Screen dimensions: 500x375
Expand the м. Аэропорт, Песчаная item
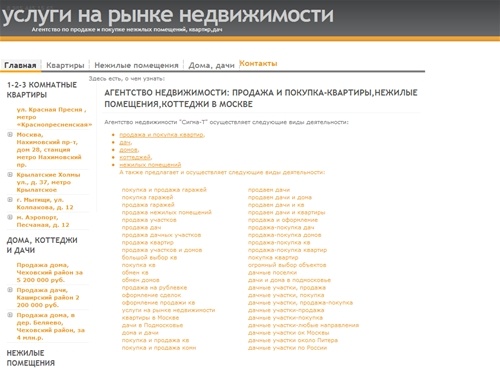click(10, 217)
